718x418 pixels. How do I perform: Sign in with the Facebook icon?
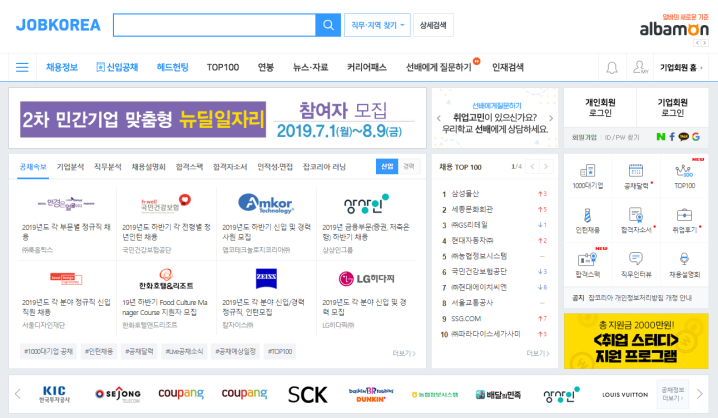click(672, 136)
